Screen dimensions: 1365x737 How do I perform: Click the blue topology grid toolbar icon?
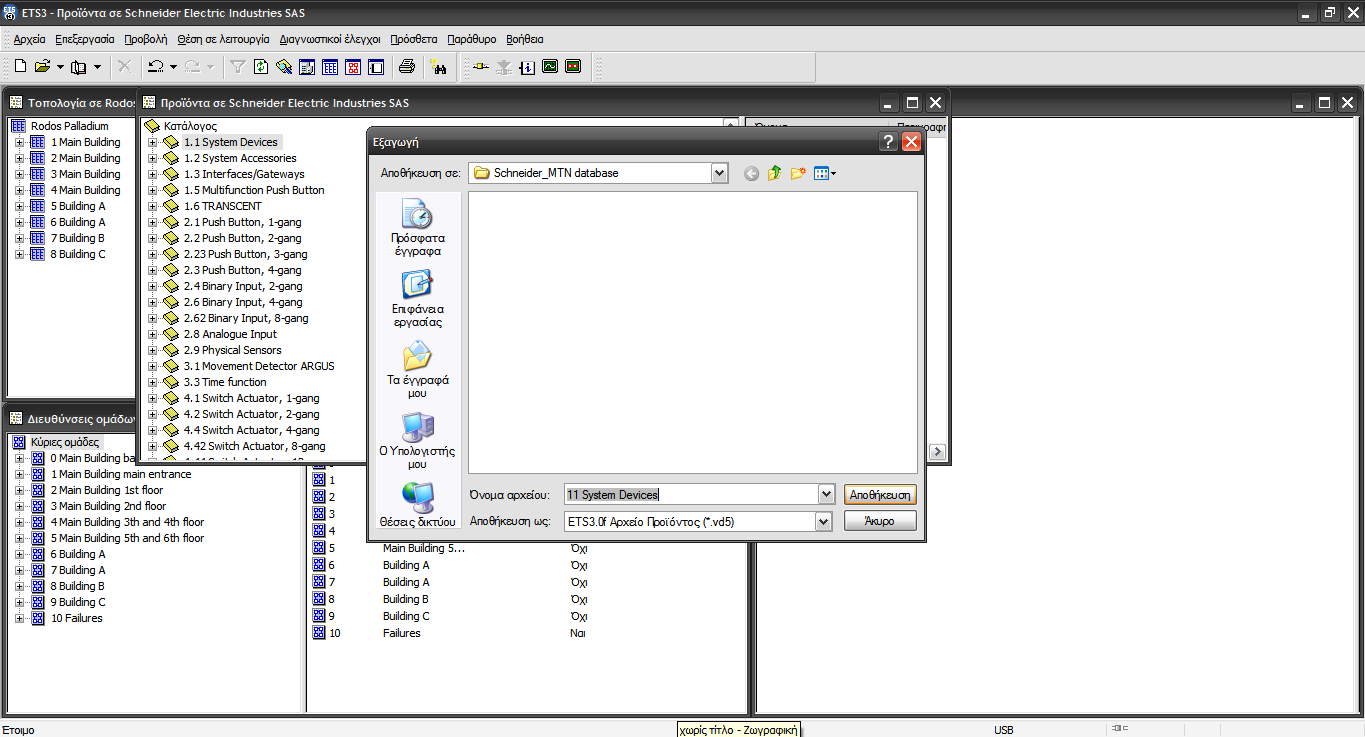[330, 67]
